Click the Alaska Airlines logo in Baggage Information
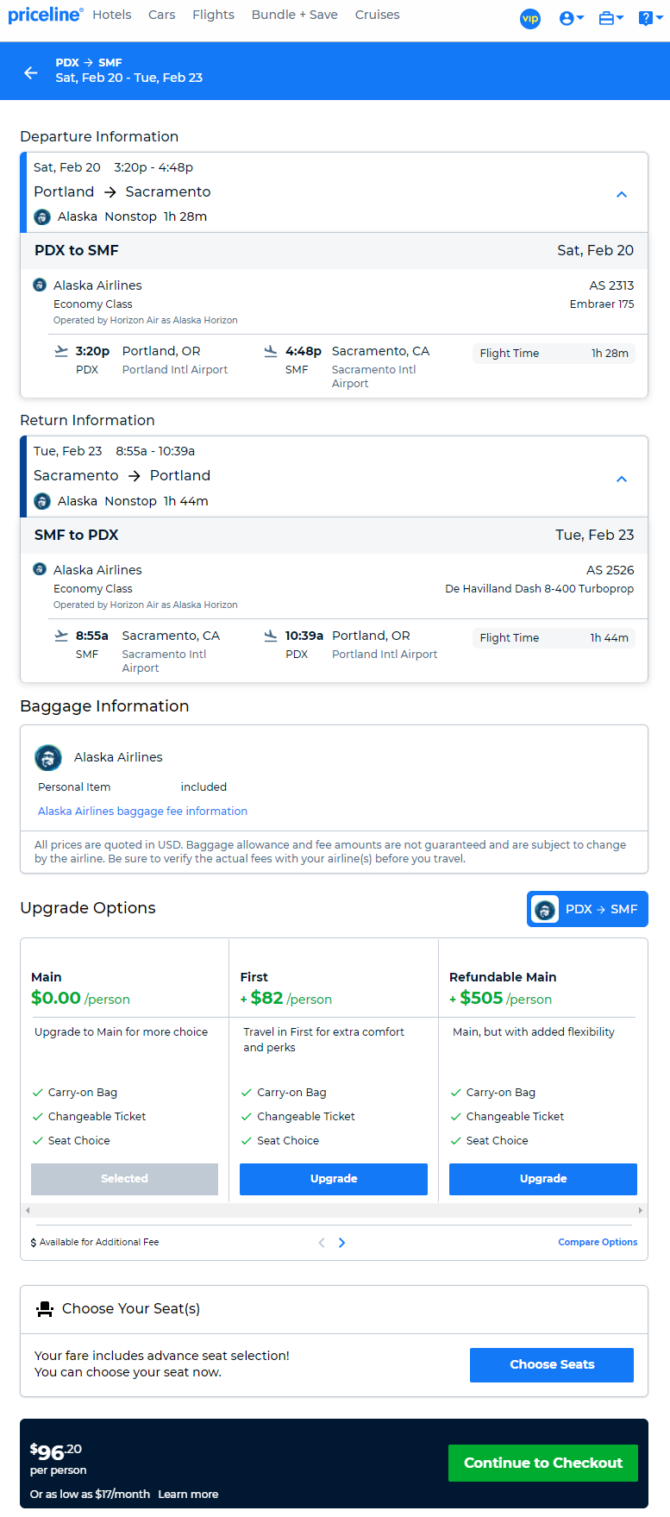Screen dimensions: 670x1517 [48, 757]
